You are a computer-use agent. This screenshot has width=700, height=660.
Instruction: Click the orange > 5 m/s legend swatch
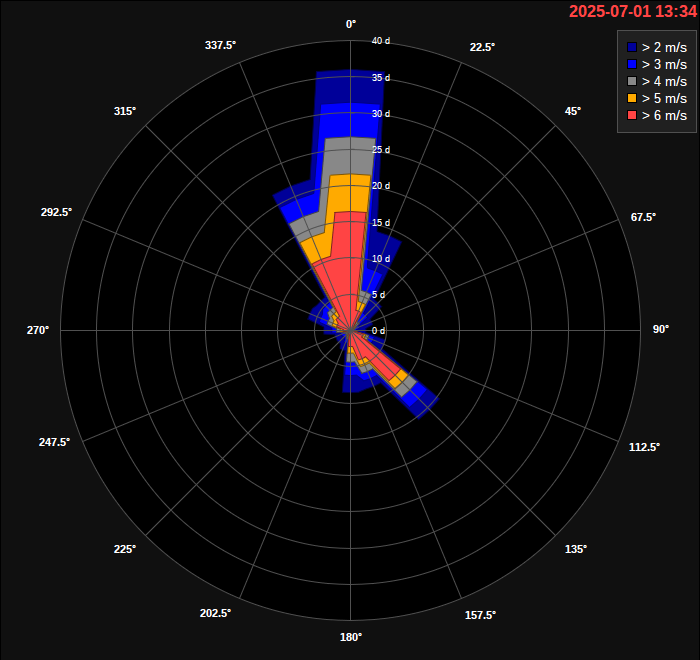click(x=632, y=98)
